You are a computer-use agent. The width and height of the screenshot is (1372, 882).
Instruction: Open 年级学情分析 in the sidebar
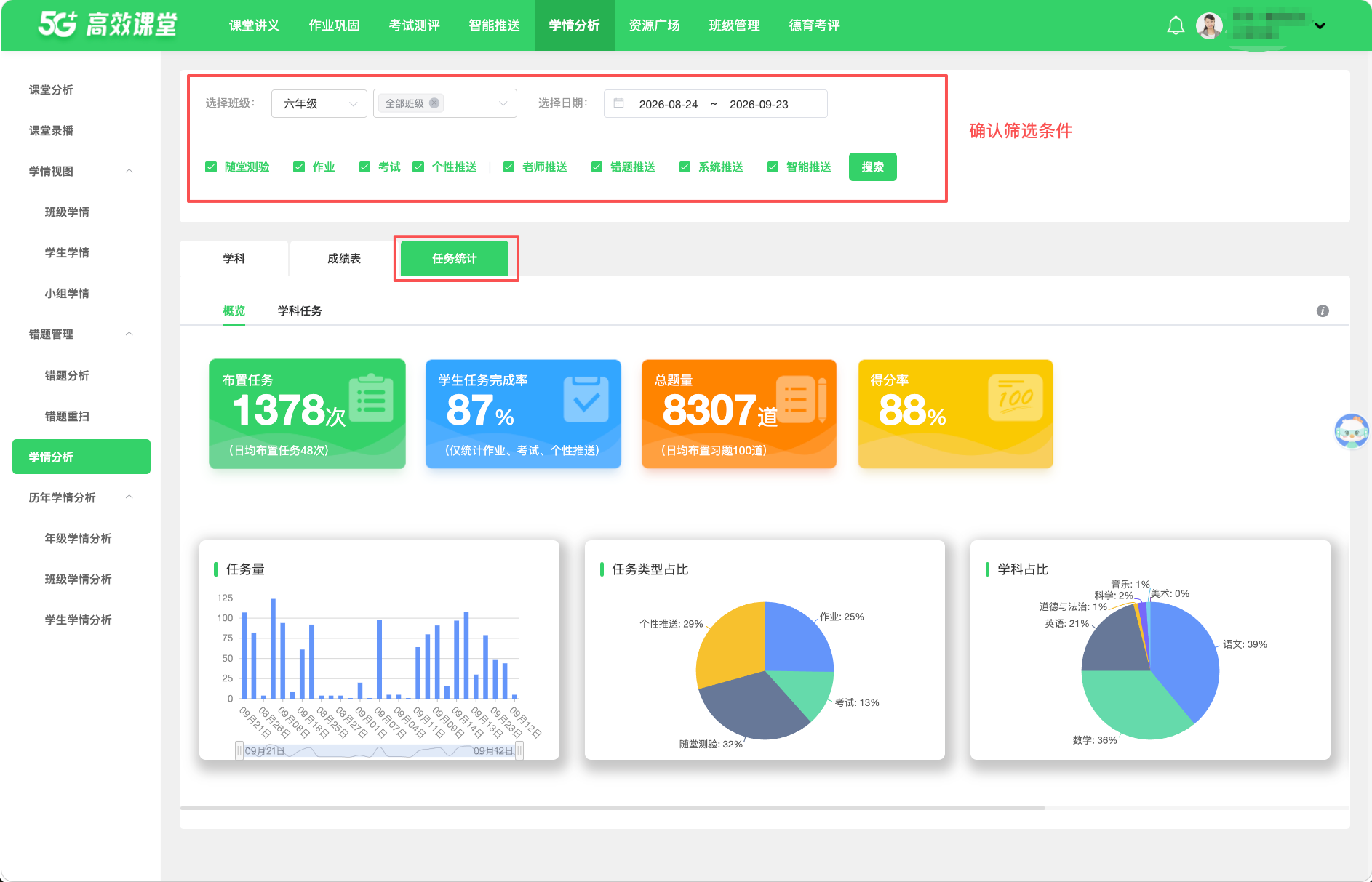coord(79,539)
